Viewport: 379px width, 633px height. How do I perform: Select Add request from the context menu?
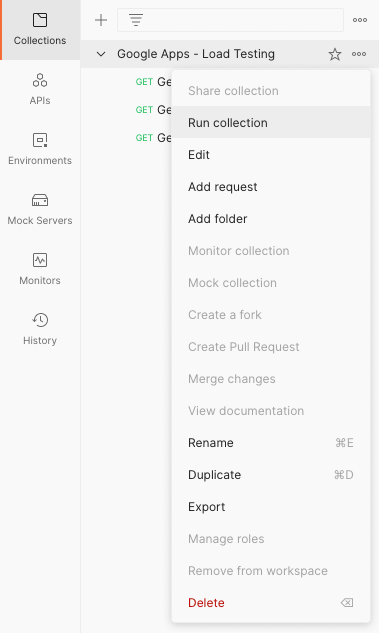click(271, 187)
